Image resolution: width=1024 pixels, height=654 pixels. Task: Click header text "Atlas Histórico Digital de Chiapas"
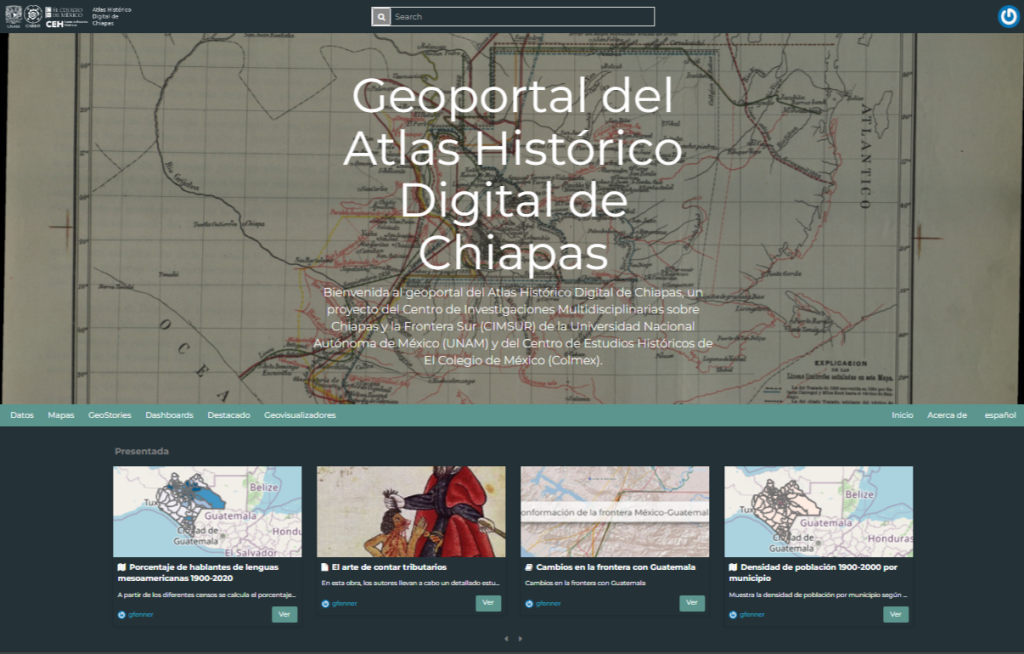(112, 16)
